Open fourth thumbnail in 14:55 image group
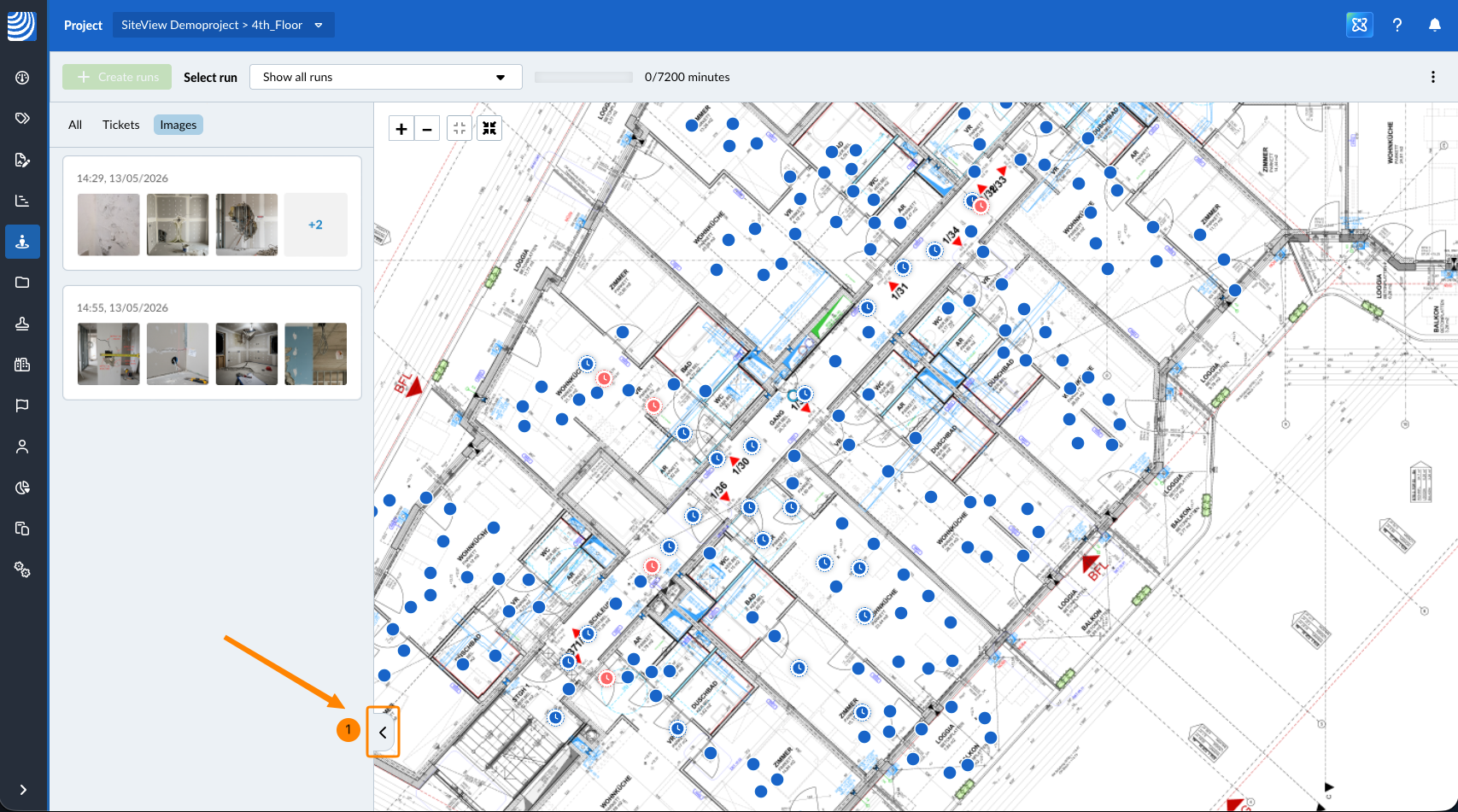Image resolution: width=1458 pixels, height=812 pixels. pos(316,353)
